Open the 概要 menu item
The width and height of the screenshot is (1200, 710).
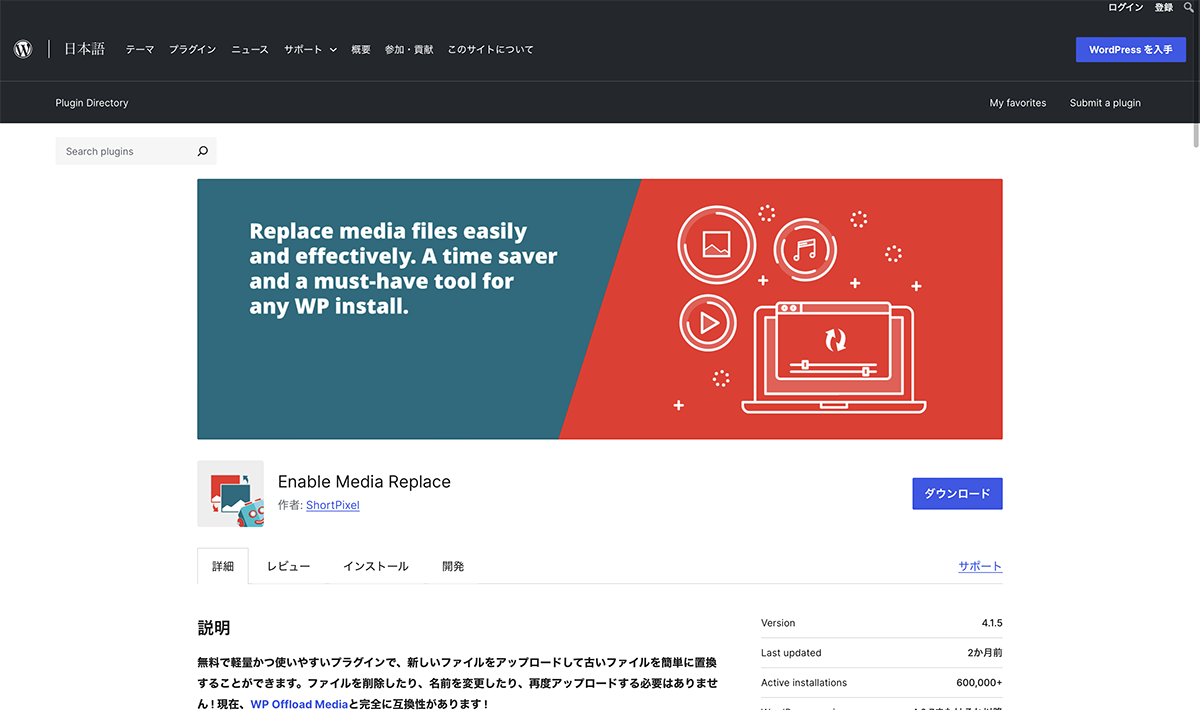point(361,50)
